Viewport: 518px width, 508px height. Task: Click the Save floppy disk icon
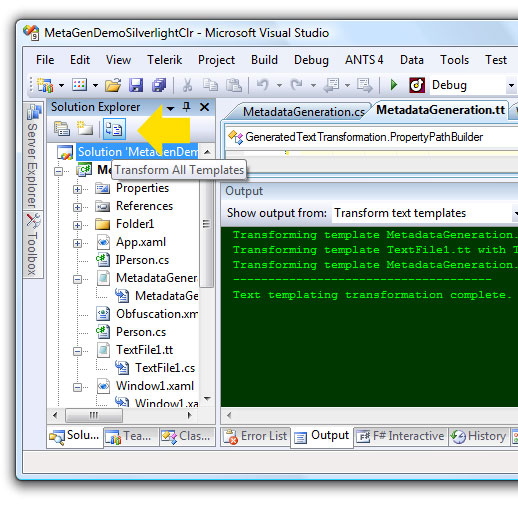coord(136,85)
